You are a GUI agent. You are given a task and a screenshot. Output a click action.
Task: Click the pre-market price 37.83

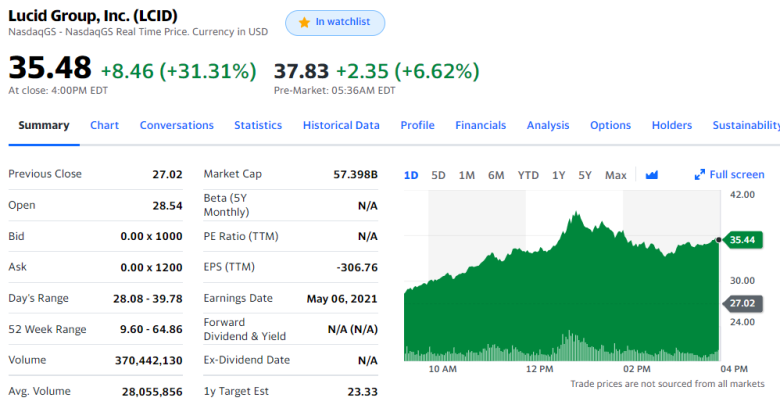coord(301,71)
